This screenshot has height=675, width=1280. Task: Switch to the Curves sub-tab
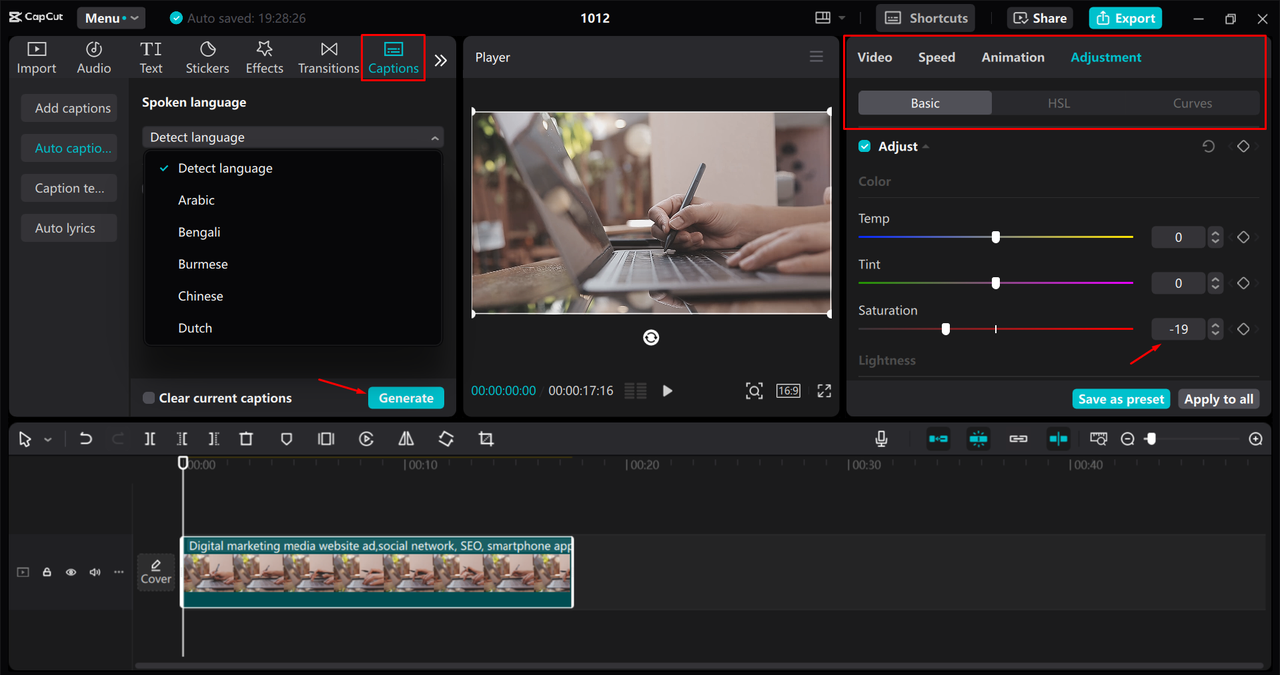1192,103
